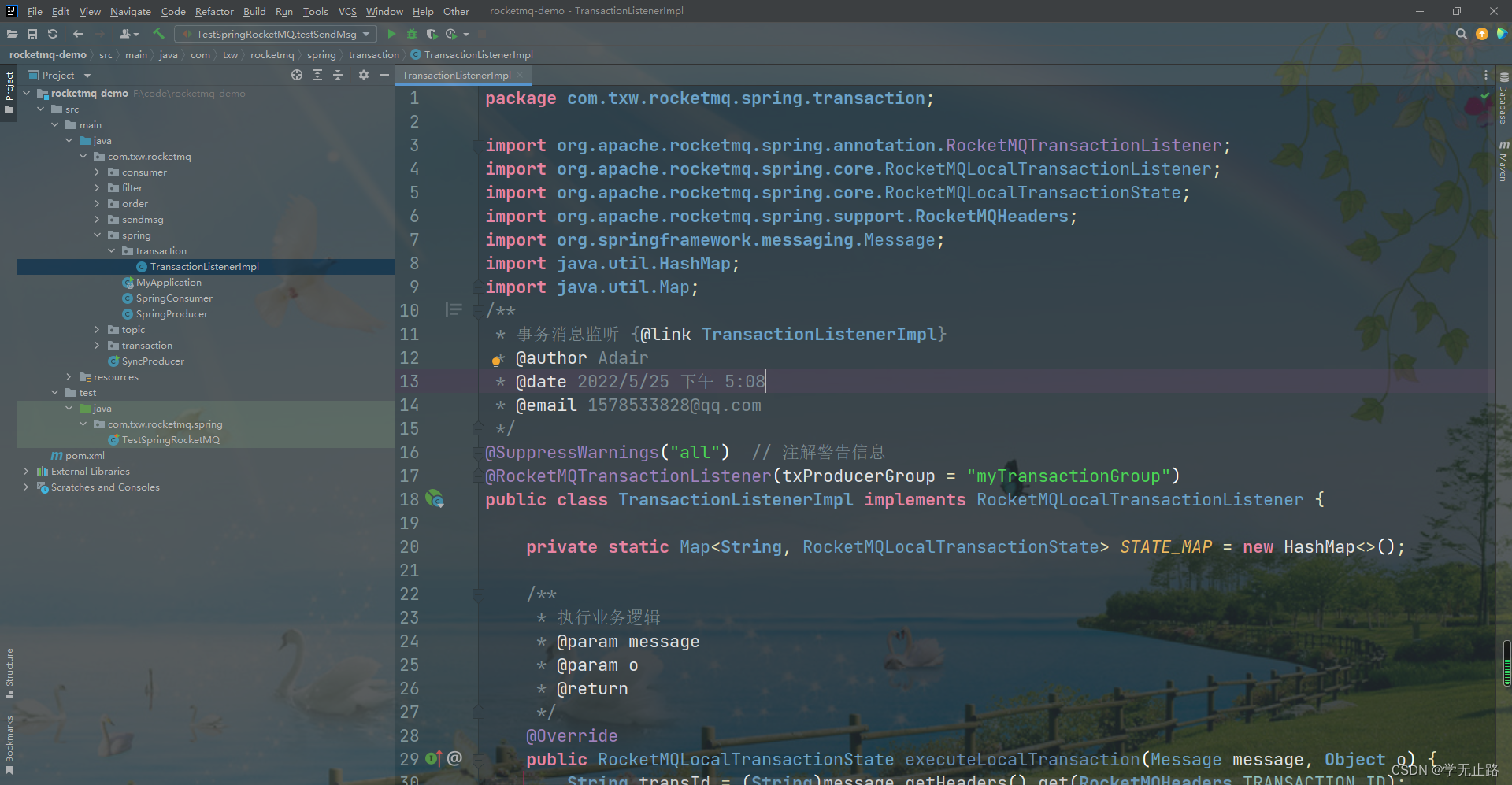The width and height of the screenshot is (1512, 785).
Task: Open pom.xml in the project tree
Action: (79, 455)
